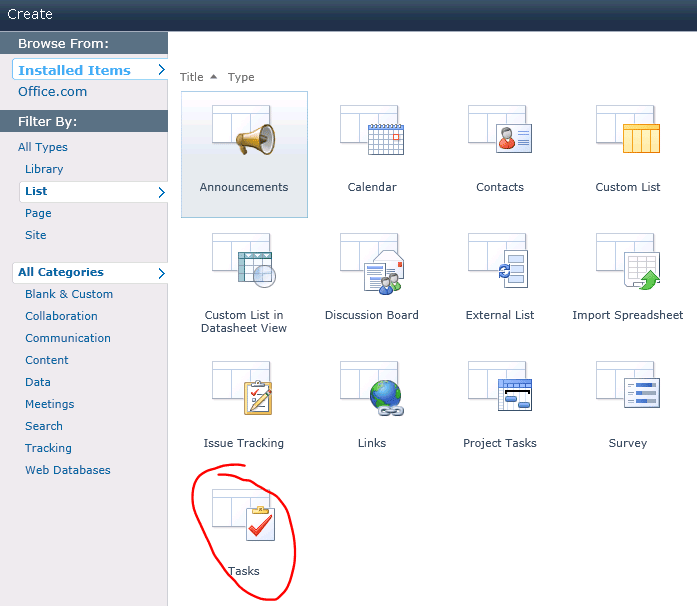Filter by Collaboration category

[61, 316]
